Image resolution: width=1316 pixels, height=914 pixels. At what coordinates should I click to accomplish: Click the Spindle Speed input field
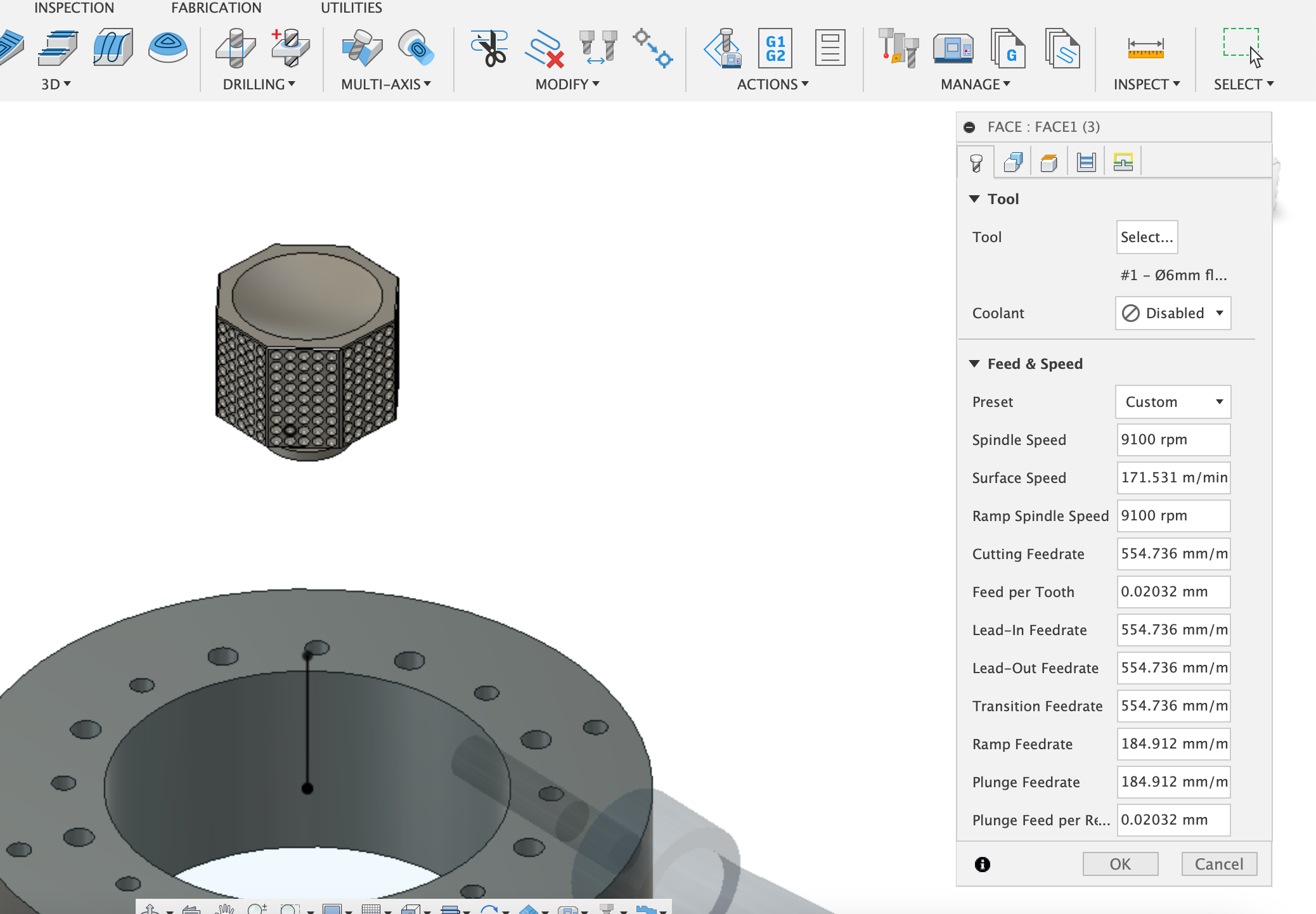pyautogui.click(x=1173, y=439)
